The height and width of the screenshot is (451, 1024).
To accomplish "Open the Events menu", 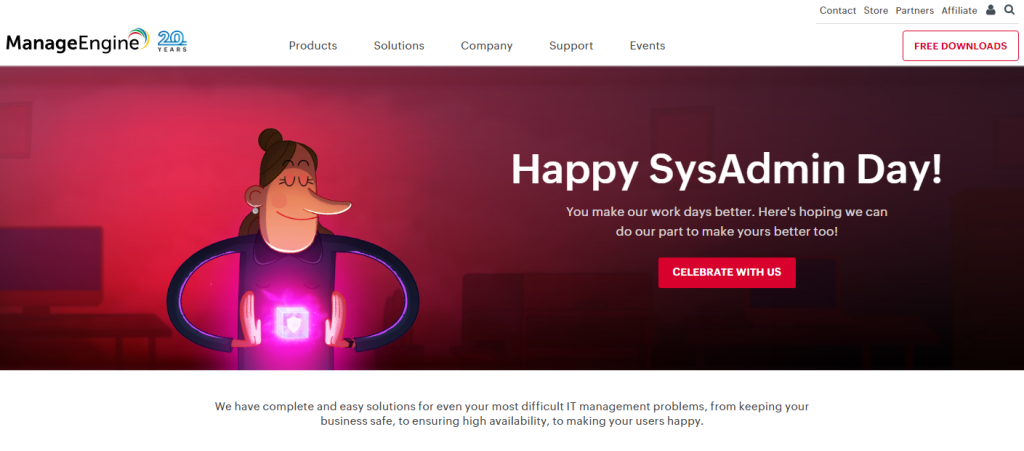I will (x=647, y=46).
